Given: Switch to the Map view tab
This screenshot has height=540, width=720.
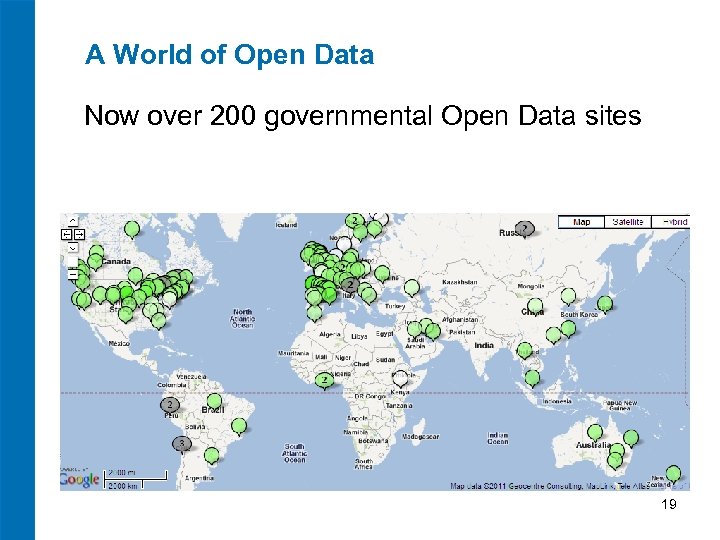Looking at the screenshot, I should [581, 222].
